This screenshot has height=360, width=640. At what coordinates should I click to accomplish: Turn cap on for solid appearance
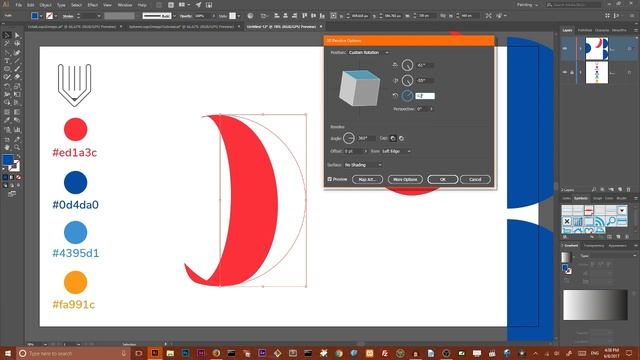393,138
